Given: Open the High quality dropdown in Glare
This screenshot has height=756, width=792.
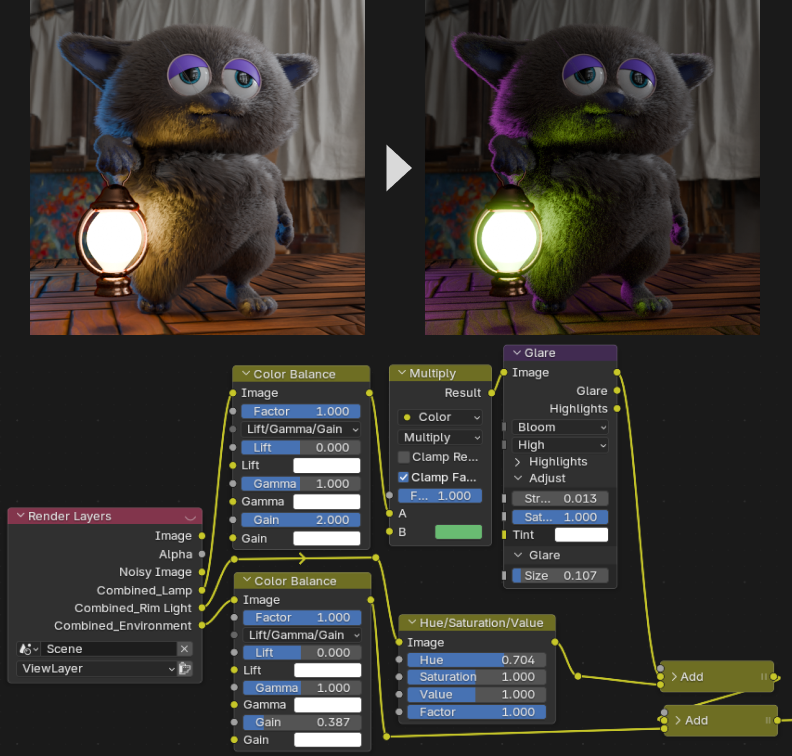Looking at the screenshot, I should 560,445.
